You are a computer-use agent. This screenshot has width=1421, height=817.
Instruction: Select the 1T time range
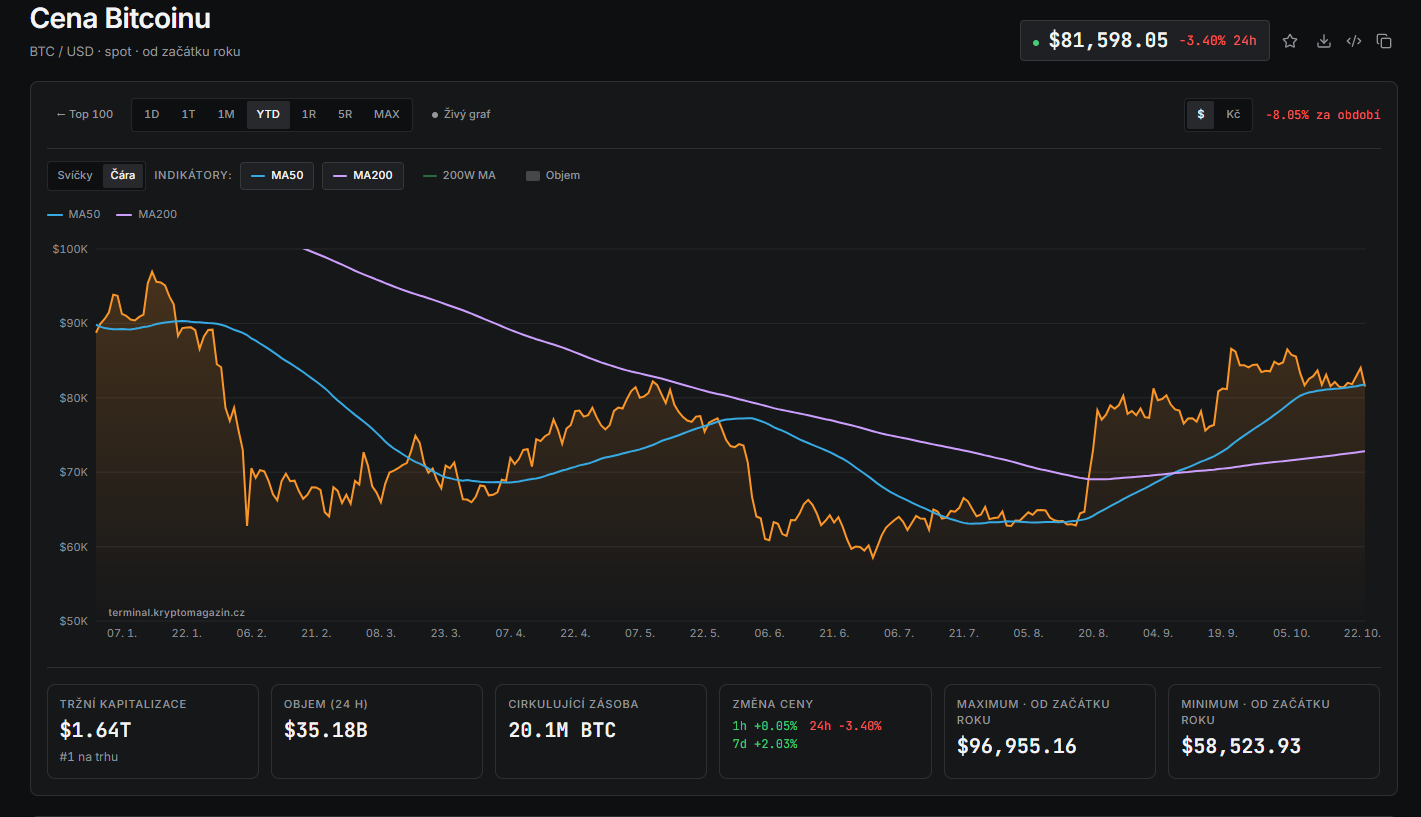tap(188, 114)
